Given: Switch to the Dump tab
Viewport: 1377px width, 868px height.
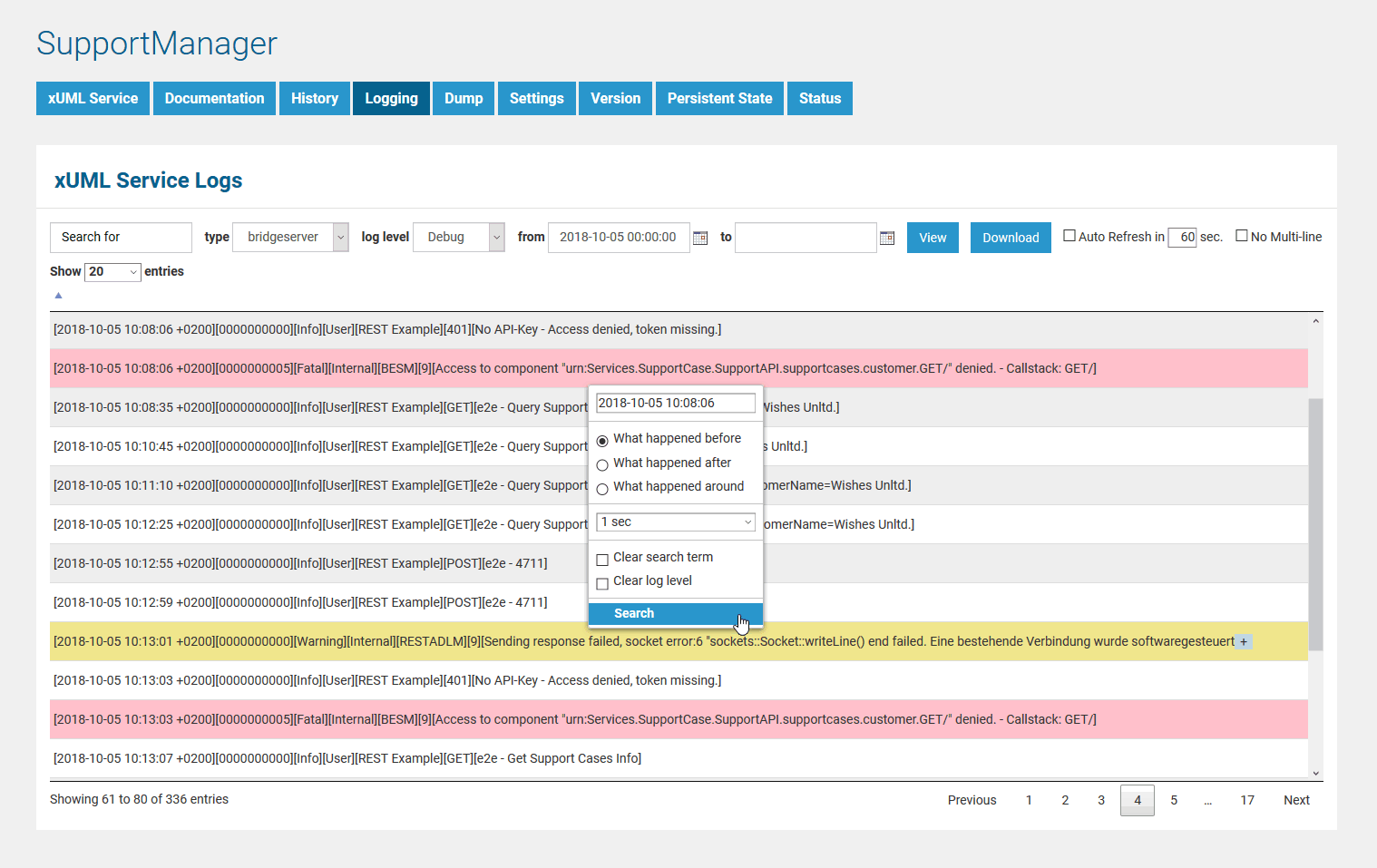Looking at the screenshot, I should (463, 98).
